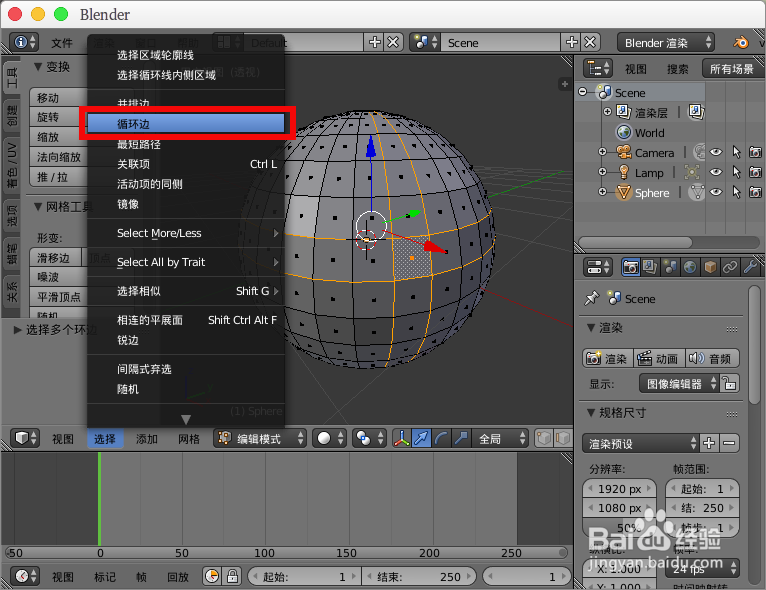The height and width of the screenshot is (590, 766).
Task: Open the Outliner editor type selector
Action: 598,68
